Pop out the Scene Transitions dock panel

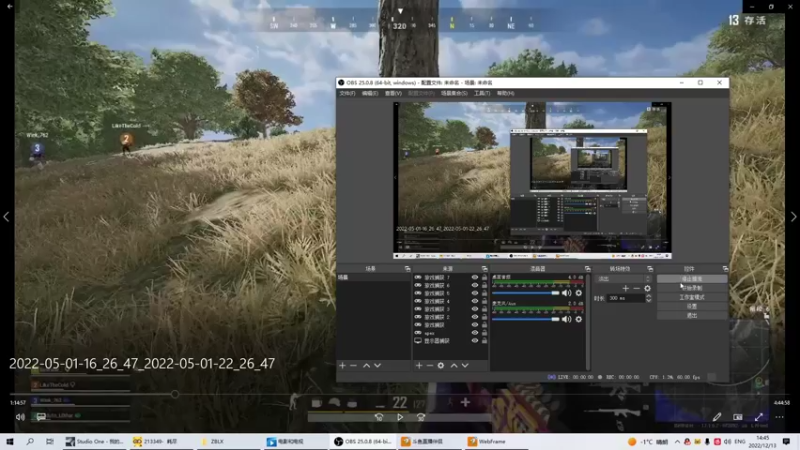650,268
